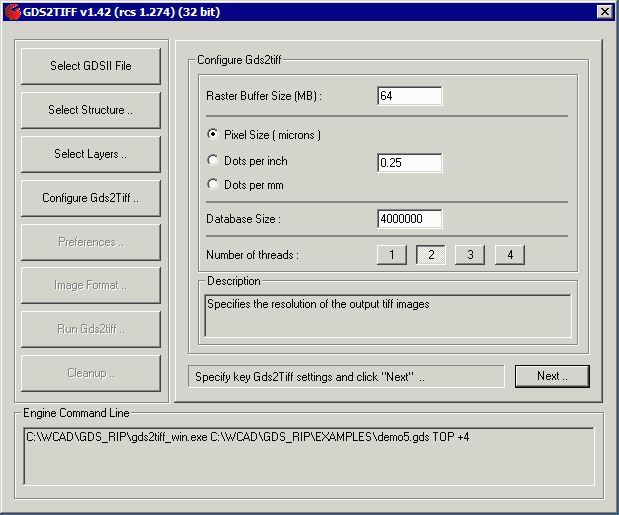Open the Select GDSII File step
Image resolution: width=619 pixels, height=515 pixels.
91,66
